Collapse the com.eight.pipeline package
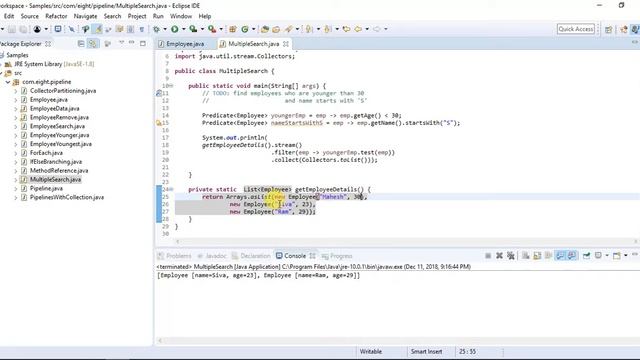The height and width of the screenshot is (360, 640). coord(8,82)
